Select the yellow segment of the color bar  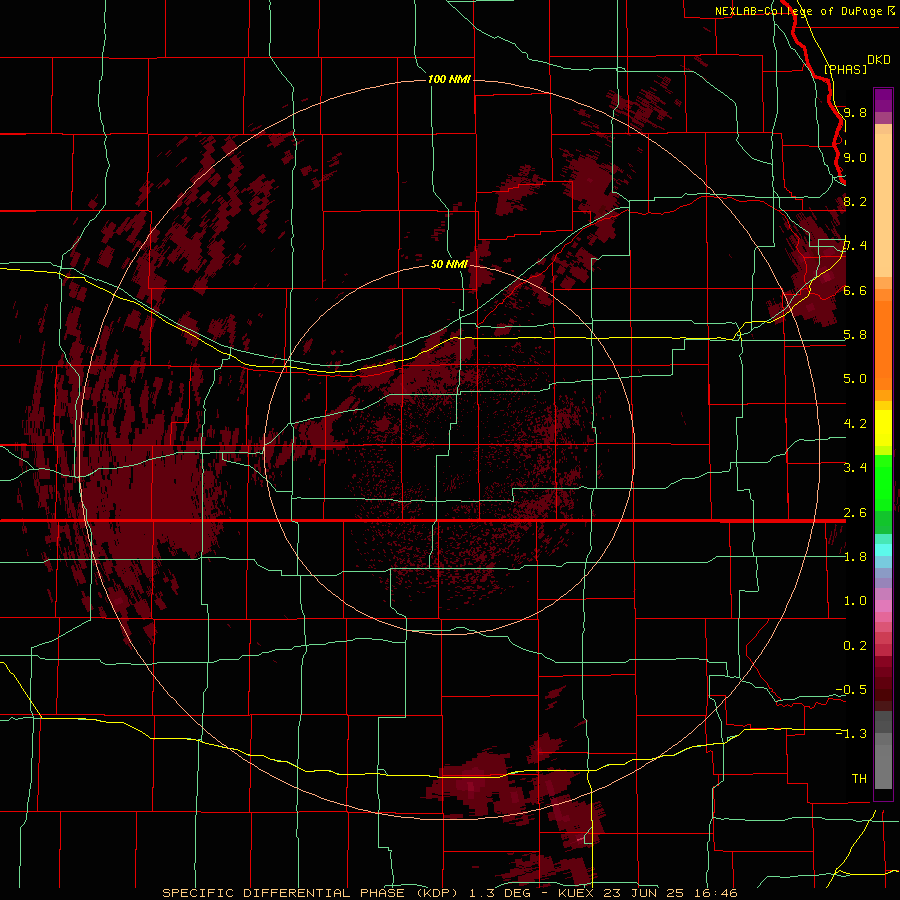coord(883,428)
